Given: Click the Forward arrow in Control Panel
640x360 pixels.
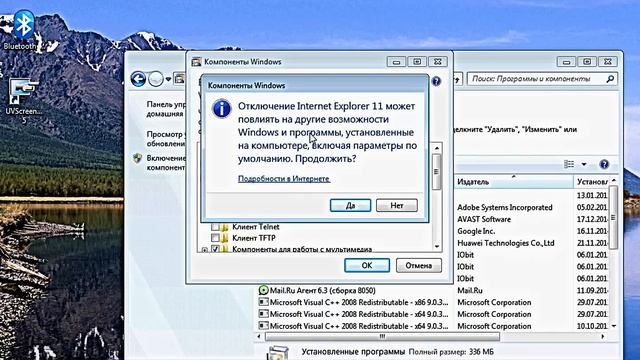Looking at the screenshot, I should (156, 79).
